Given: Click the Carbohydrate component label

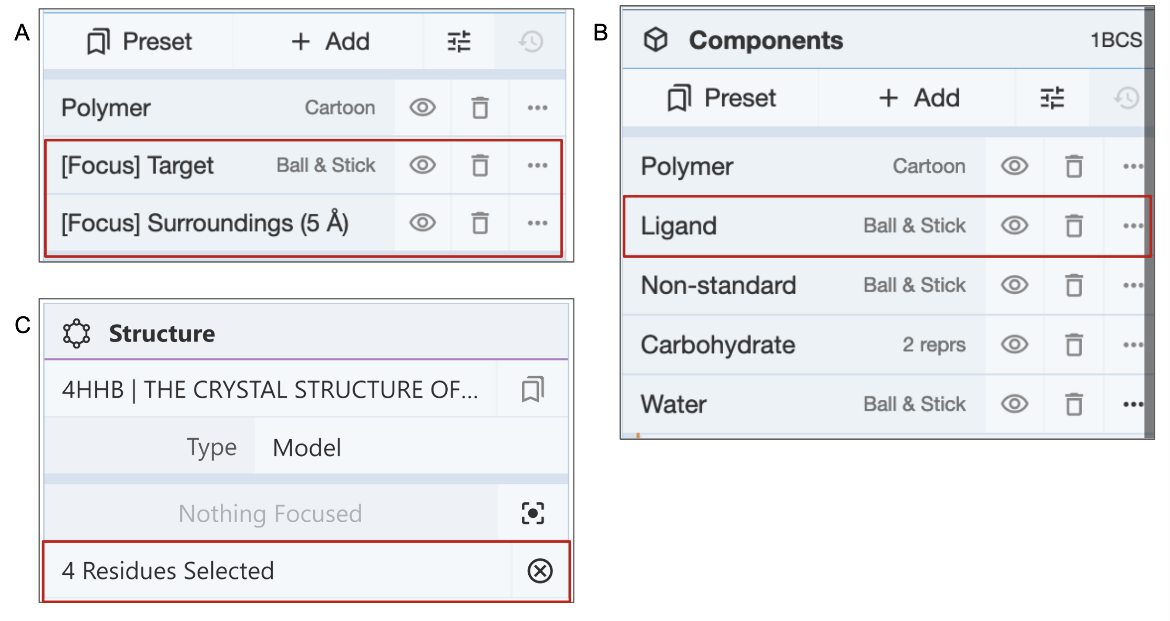Looking at the screenshot, I should point(718,345).
